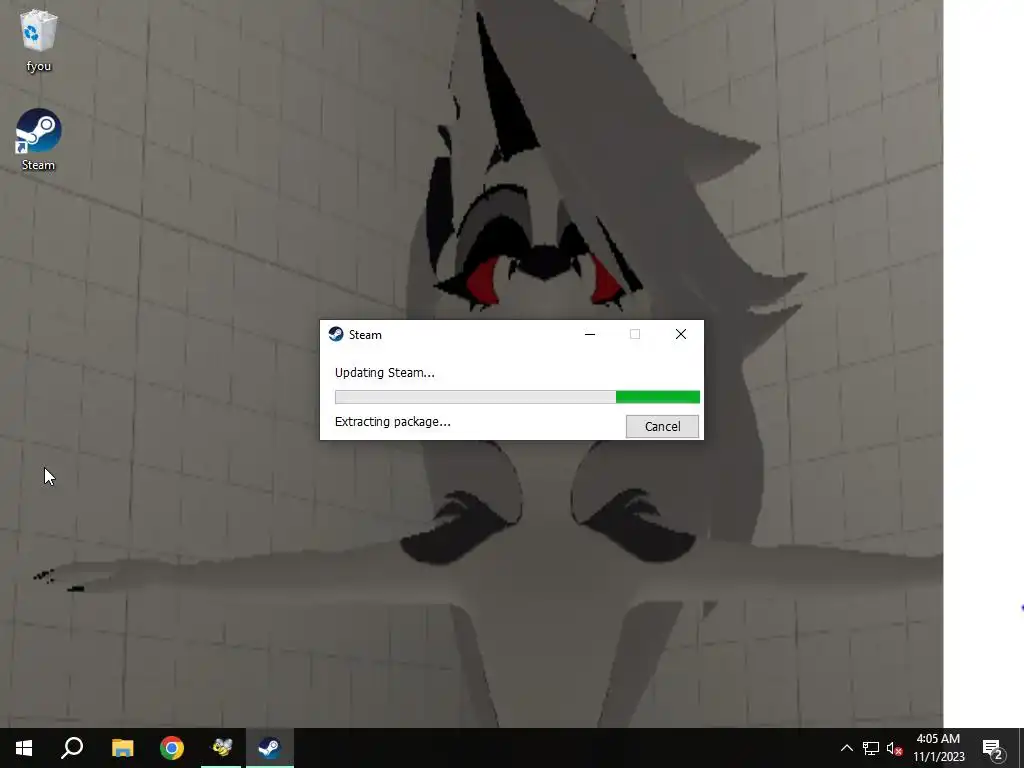Close the Steam updater dialog
1024x768 pixels.
tap(680, 334)
